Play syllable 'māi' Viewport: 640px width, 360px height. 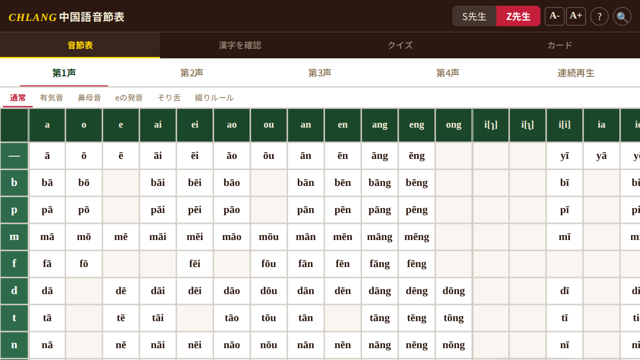(x=158, y=237)
